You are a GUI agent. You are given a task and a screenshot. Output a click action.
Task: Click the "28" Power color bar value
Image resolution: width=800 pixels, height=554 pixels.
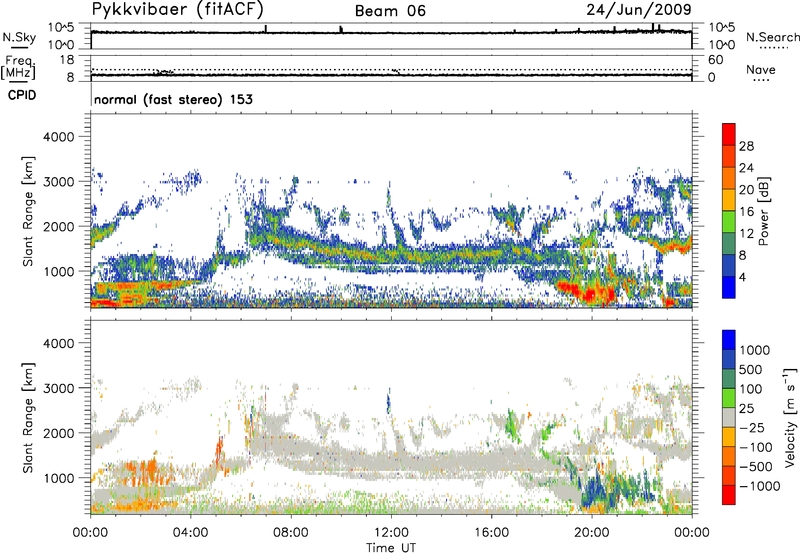tap(746, 146)
